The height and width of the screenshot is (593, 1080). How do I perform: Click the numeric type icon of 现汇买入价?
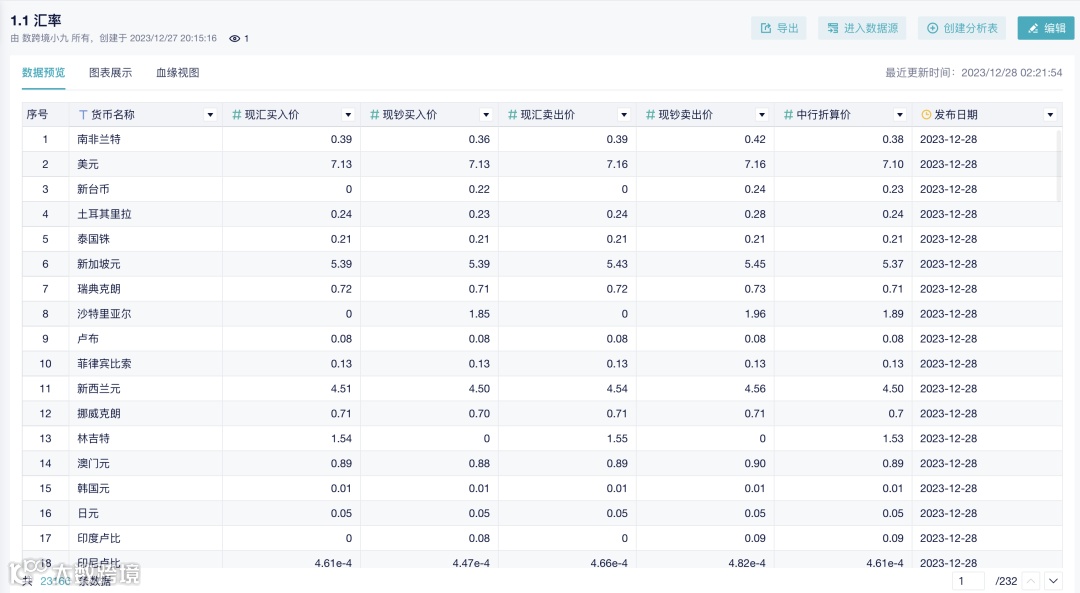(238, 114)
